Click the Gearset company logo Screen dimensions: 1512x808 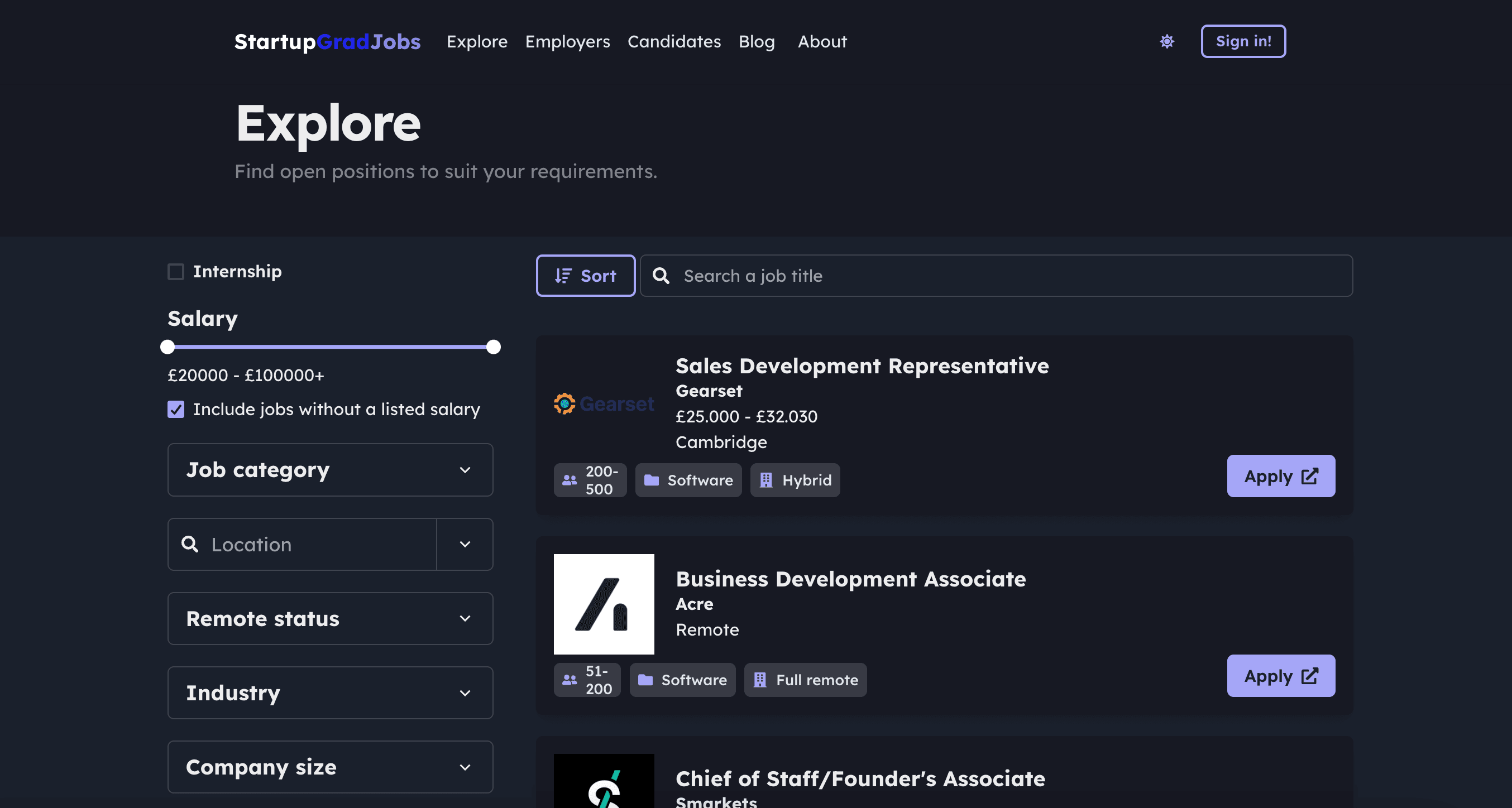[604, 403]
